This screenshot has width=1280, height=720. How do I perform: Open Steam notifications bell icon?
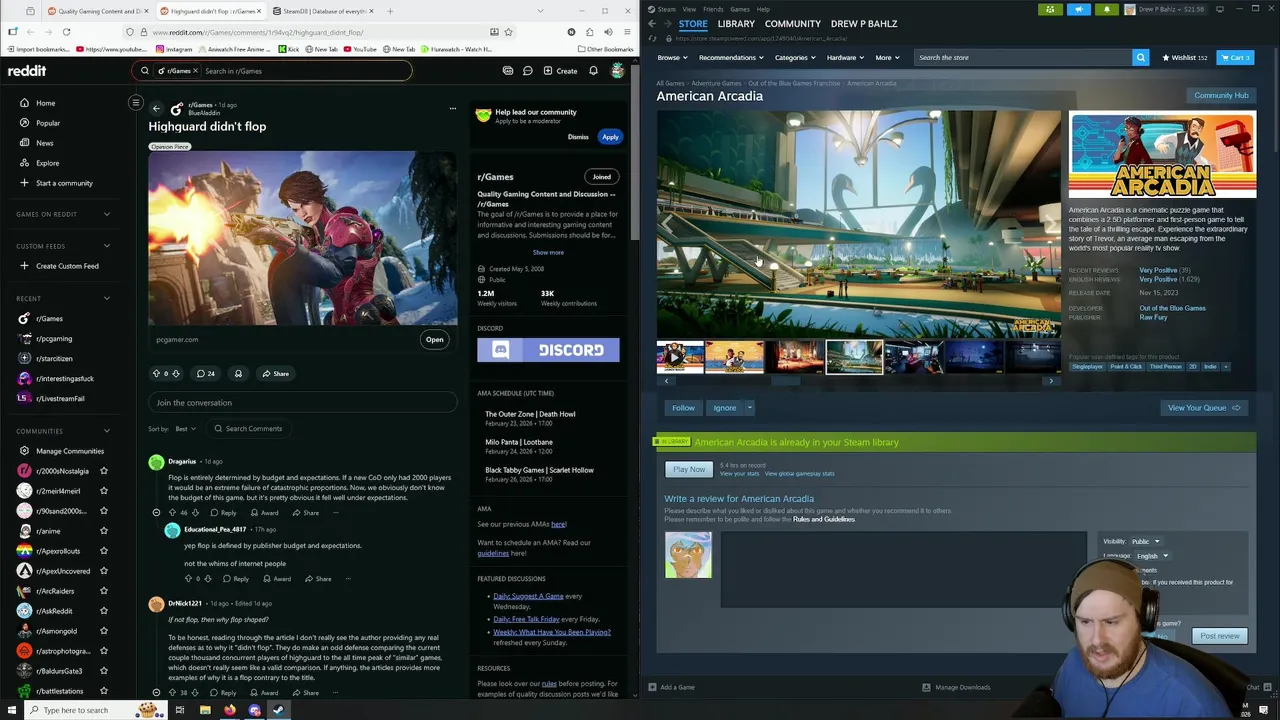click(1106, 9)
